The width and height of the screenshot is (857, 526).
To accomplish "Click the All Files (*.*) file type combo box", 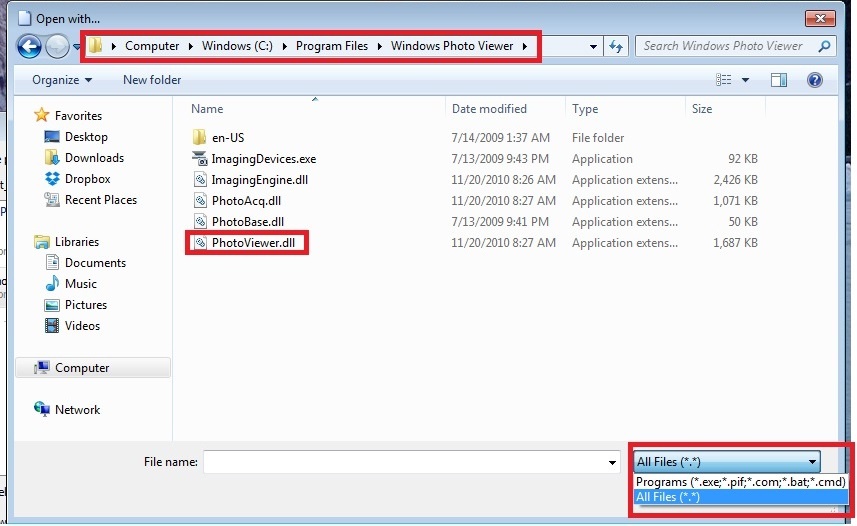I will pos(727,461).
